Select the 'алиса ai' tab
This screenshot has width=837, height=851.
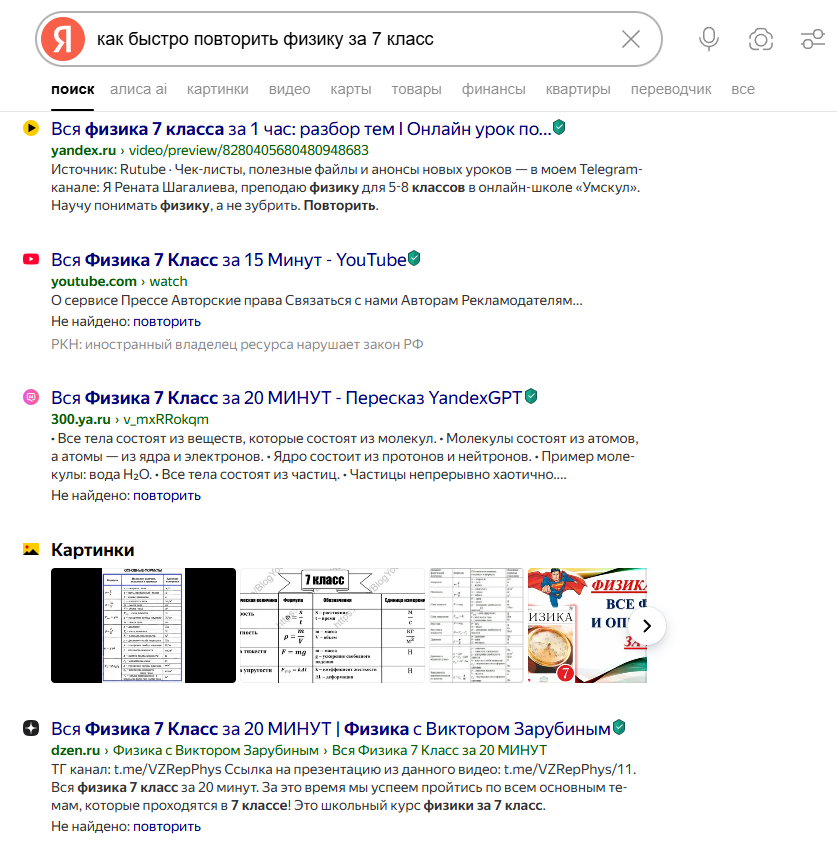pos(139,89)
